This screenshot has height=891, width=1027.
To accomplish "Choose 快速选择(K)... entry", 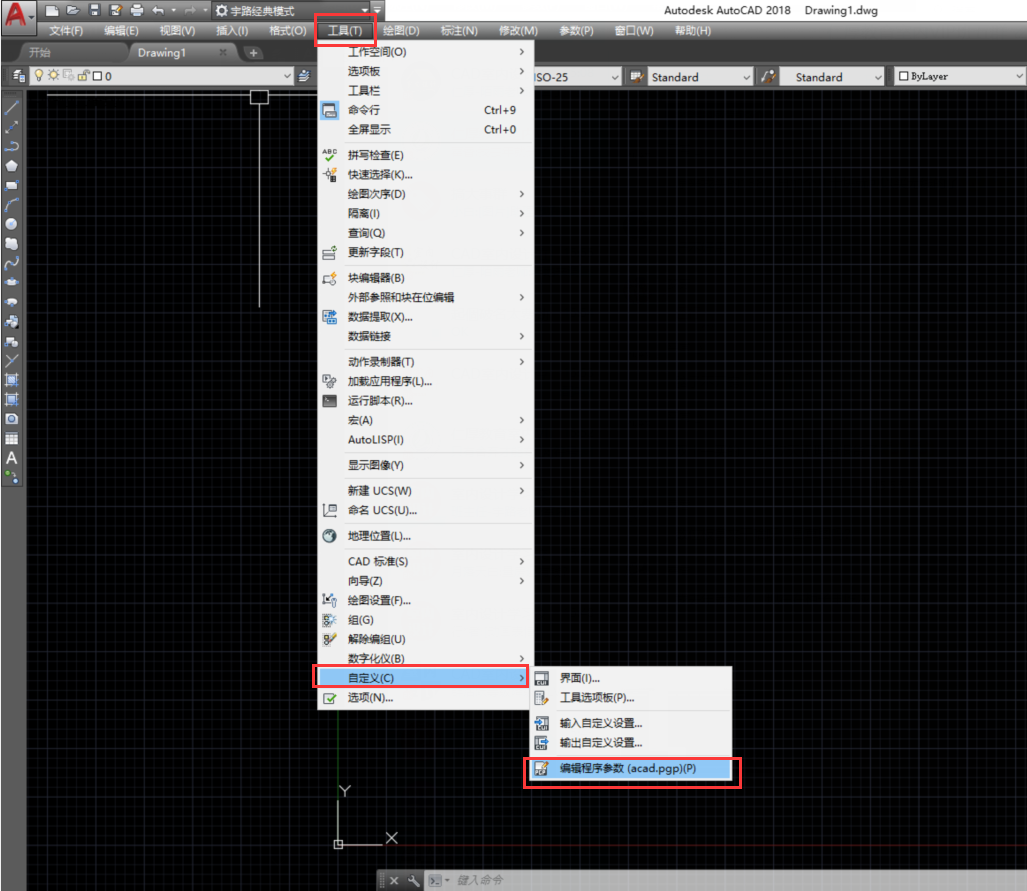I will (x=426, y=174).
